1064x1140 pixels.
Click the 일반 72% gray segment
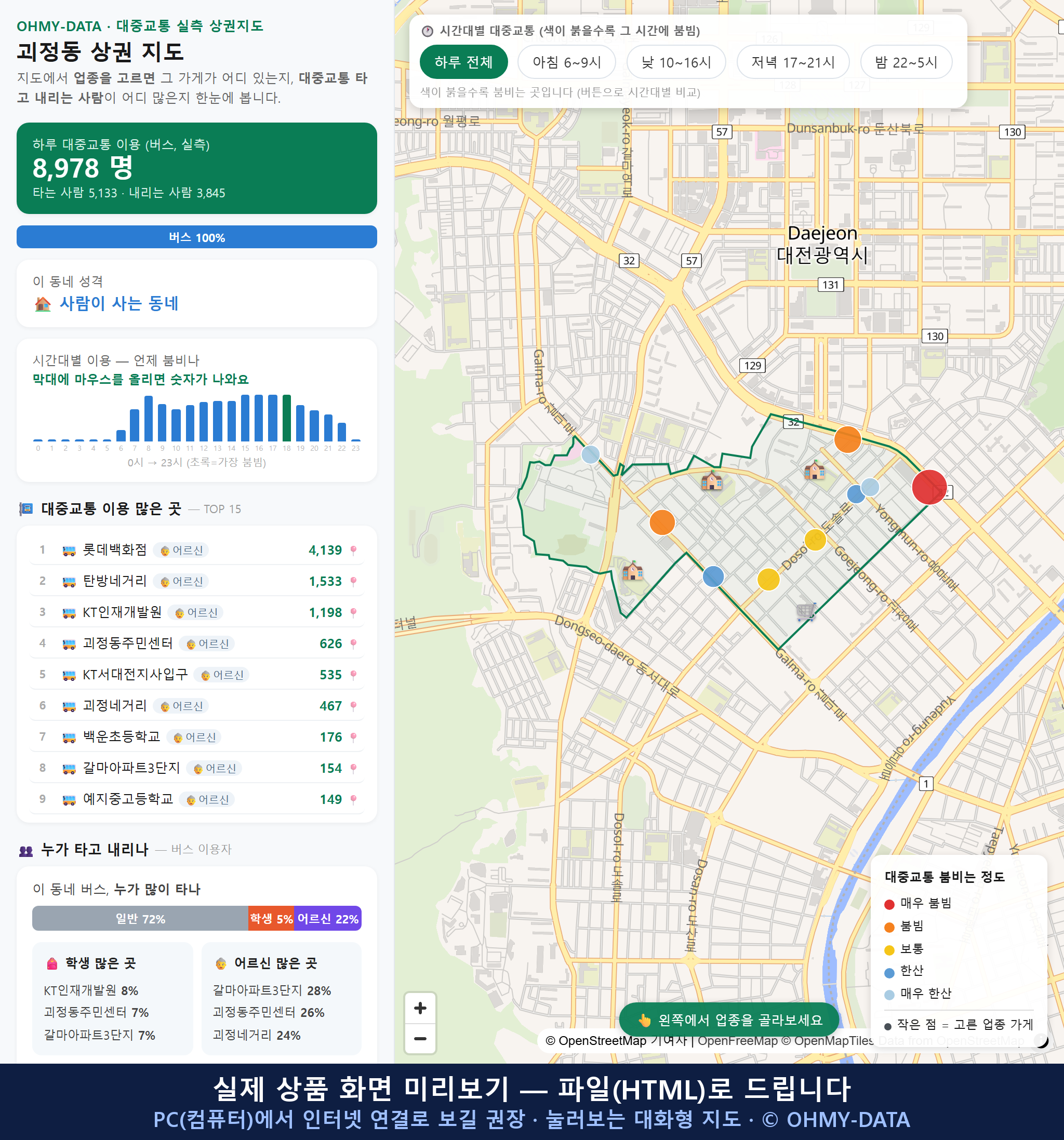[x=140, y=919]
